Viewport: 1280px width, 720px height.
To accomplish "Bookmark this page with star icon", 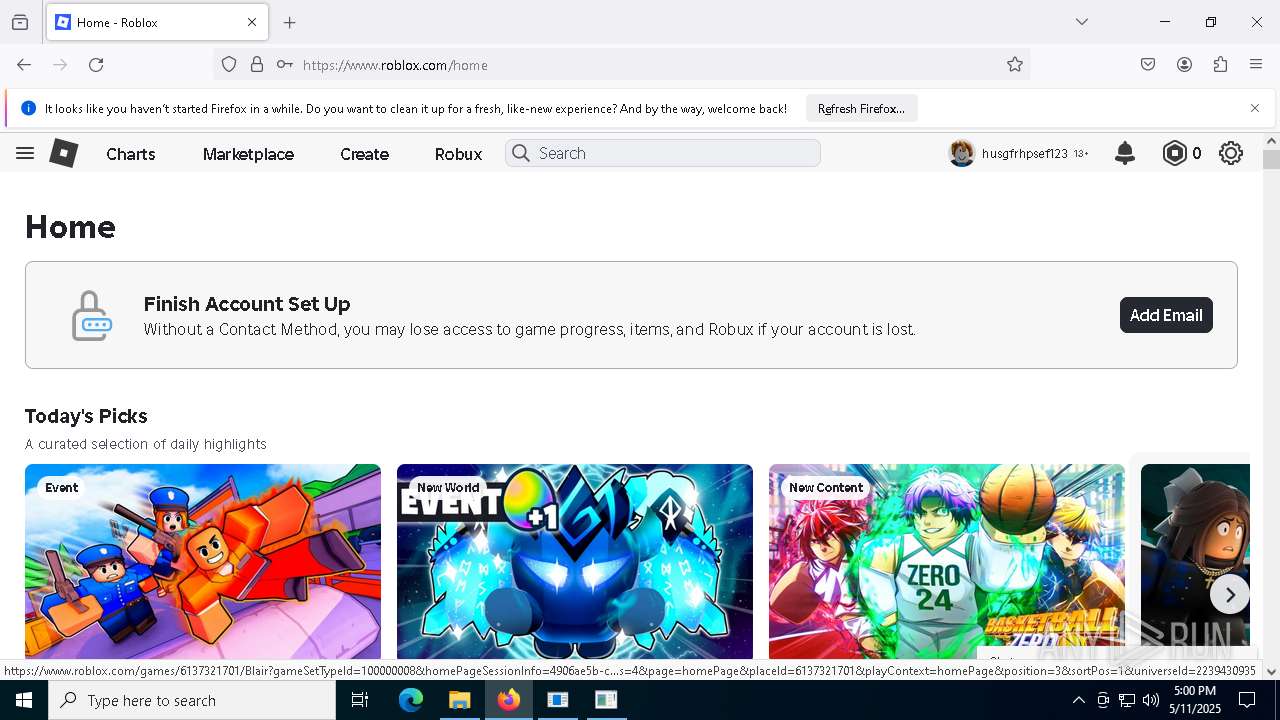I will click(x=1015, y=65).
